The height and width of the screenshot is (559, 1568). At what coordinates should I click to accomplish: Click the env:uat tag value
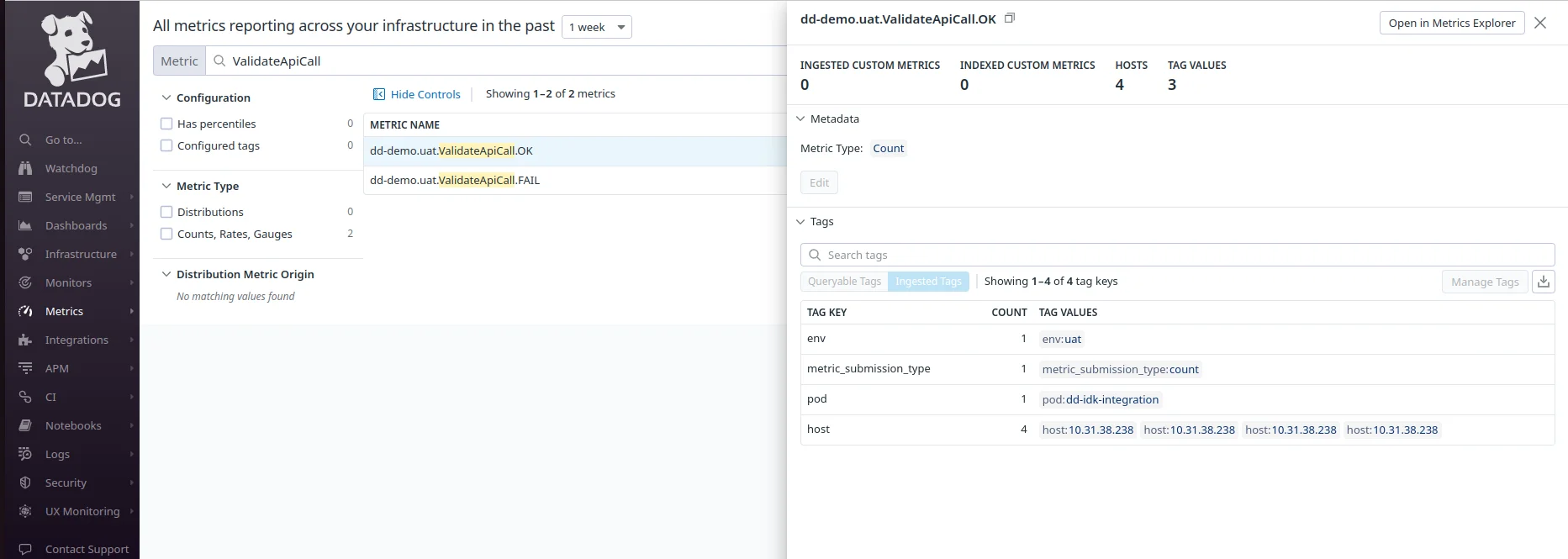pyautogui.click(x=1062, y=339)
